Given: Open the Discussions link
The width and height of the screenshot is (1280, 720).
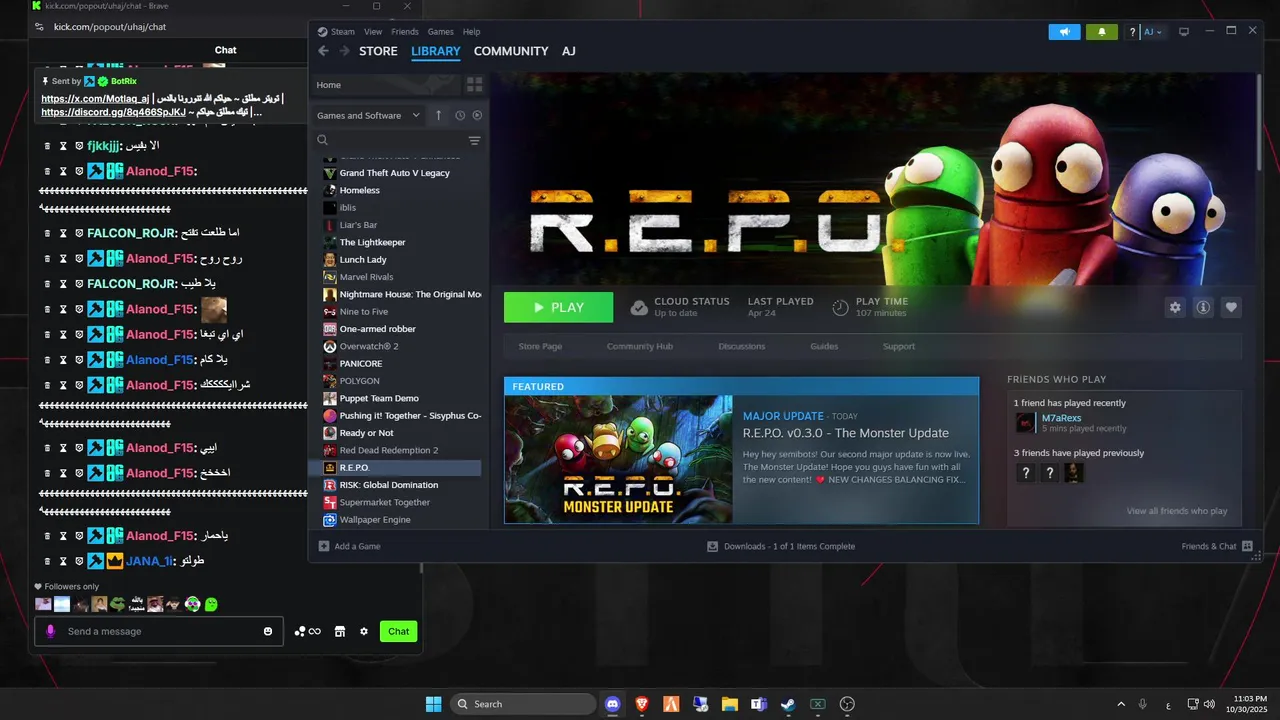Looking at the screenshot, I should 741,346.
